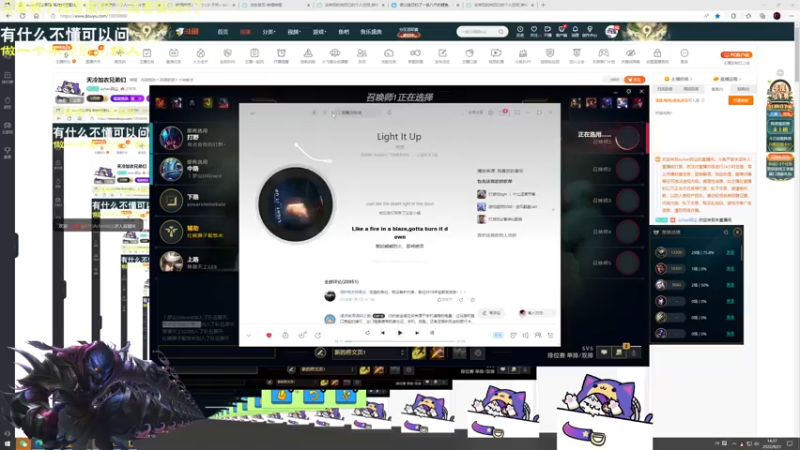800x450 pixels.
Task: Click the Douyu search box
Action: point(482,32)
